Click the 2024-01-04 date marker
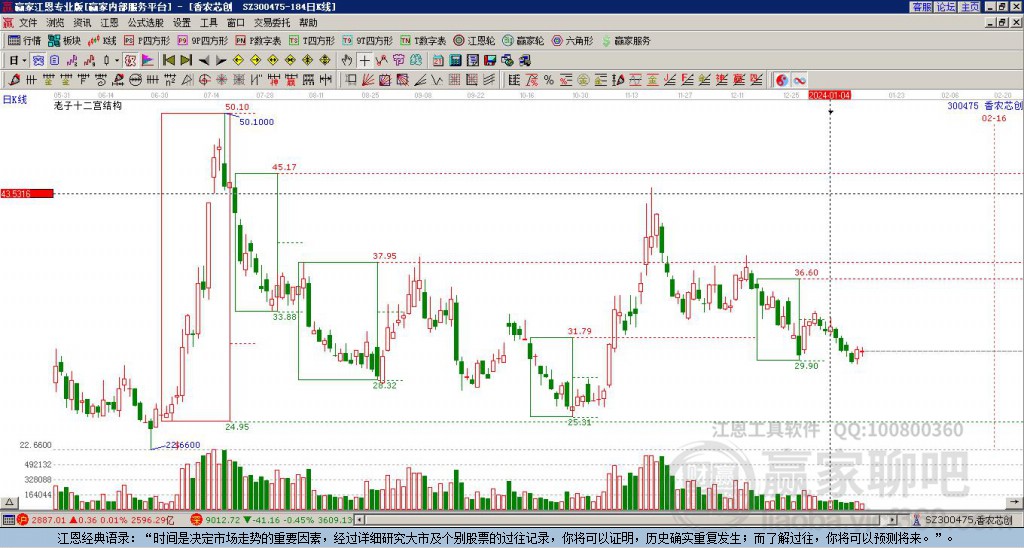Viewport: 1024px width, 548px height. pyautogui.click(x=829, y=95)
